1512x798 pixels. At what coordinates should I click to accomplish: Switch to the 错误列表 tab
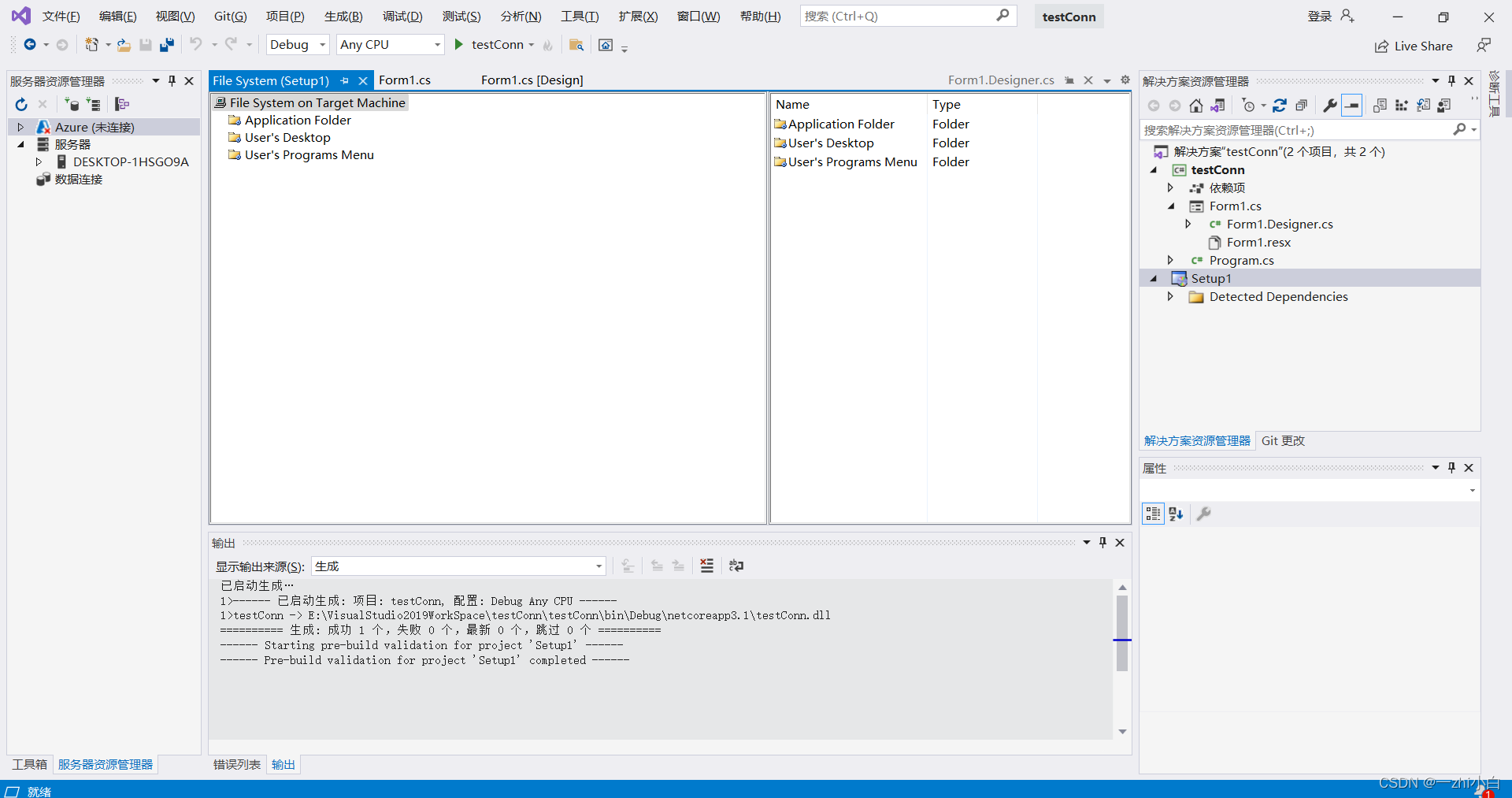tap(236, 764)
